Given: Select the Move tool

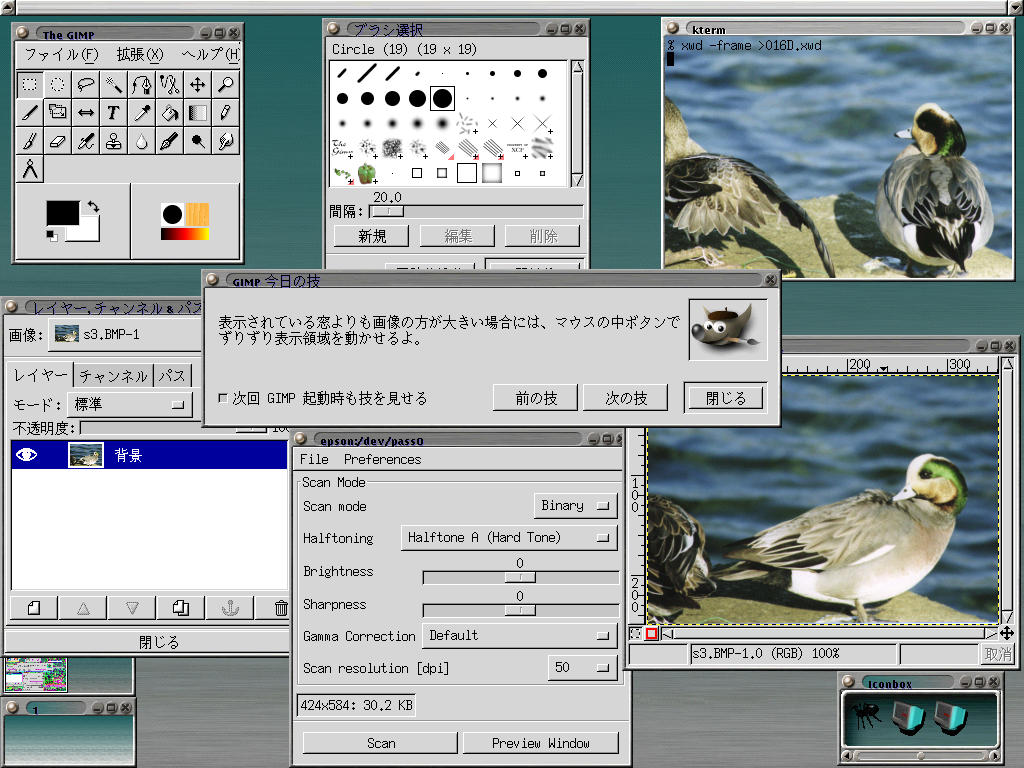Looking at the screenshot, I should pyautogui.click(x=198, y=84).
